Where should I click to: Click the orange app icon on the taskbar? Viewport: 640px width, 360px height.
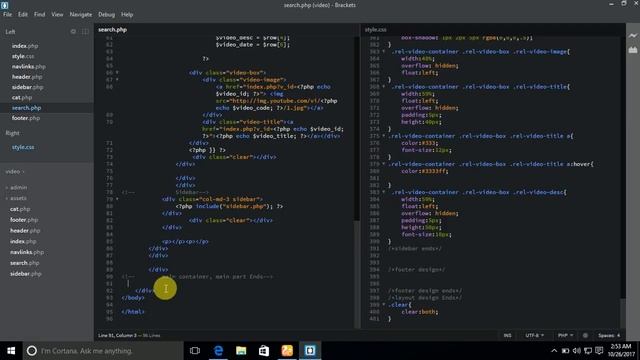click(287, 351)
